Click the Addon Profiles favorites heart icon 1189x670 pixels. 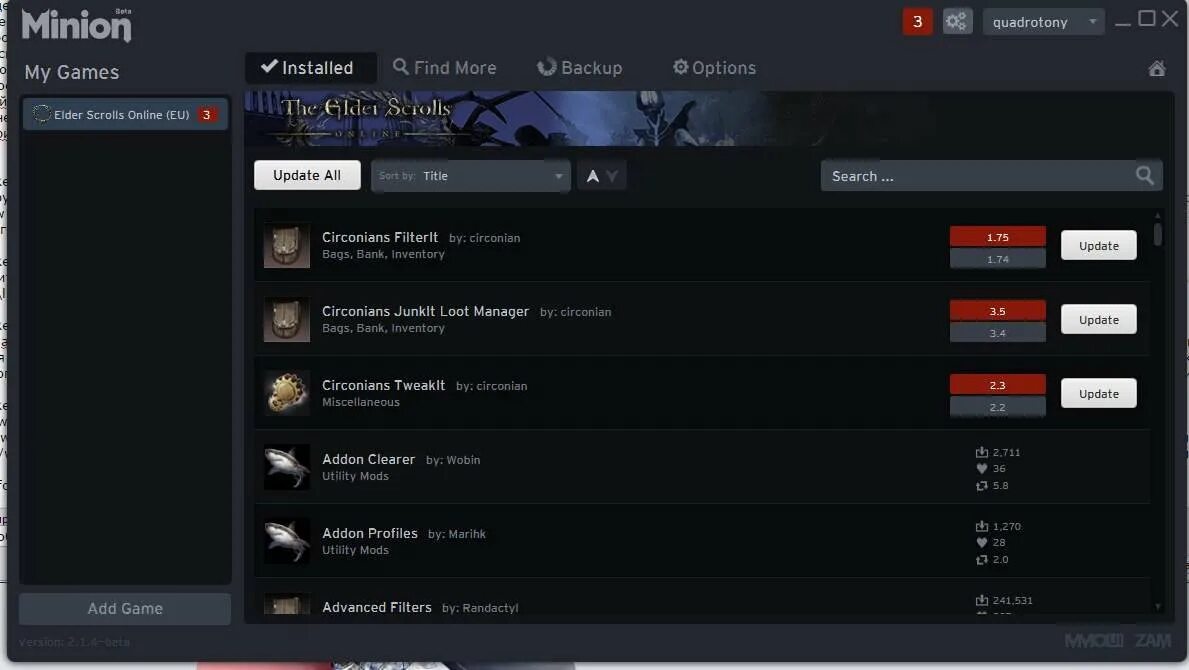coord(981,543)
